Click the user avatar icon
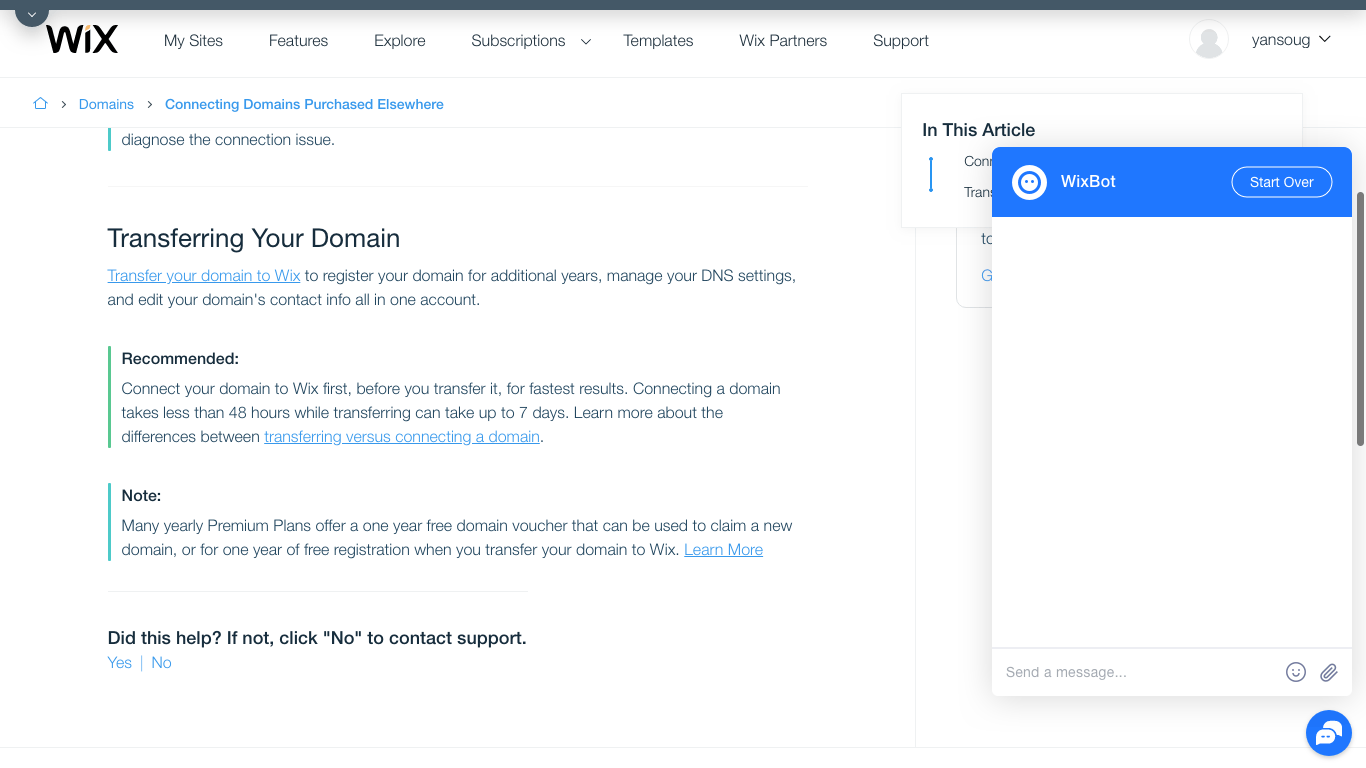 1209,40
